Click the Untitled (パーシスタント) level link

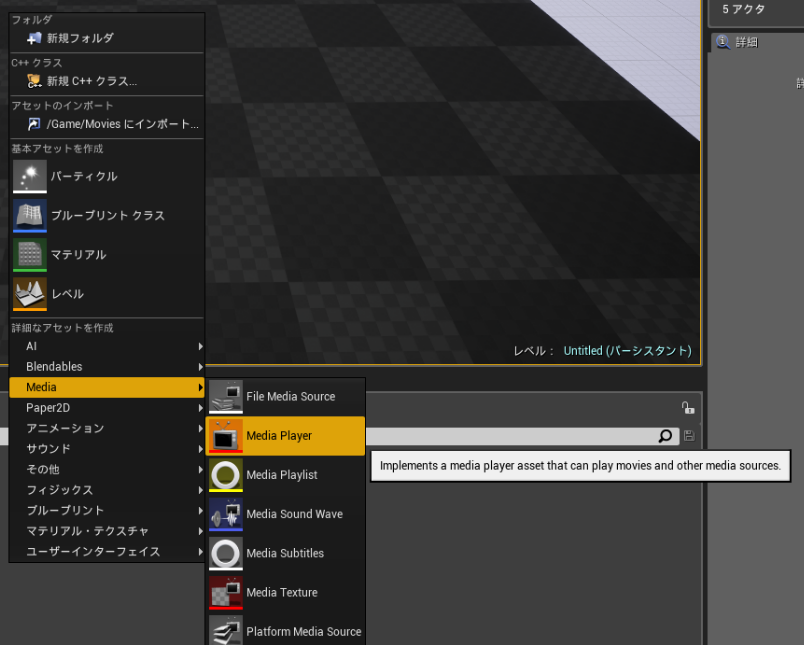(x=628, y=351)
